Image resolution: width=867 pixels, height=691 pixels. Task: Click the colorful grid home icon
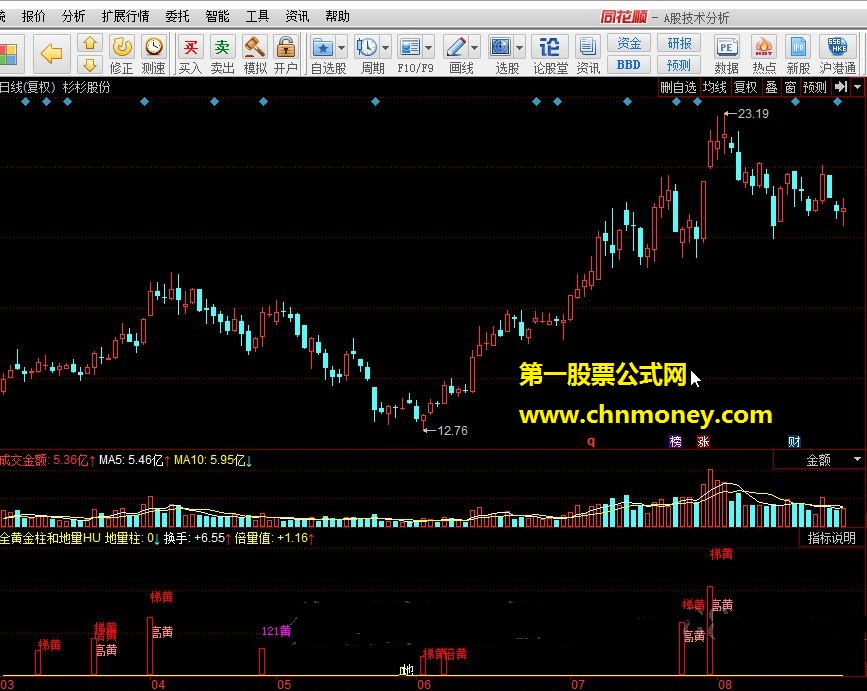coord(8,55)
